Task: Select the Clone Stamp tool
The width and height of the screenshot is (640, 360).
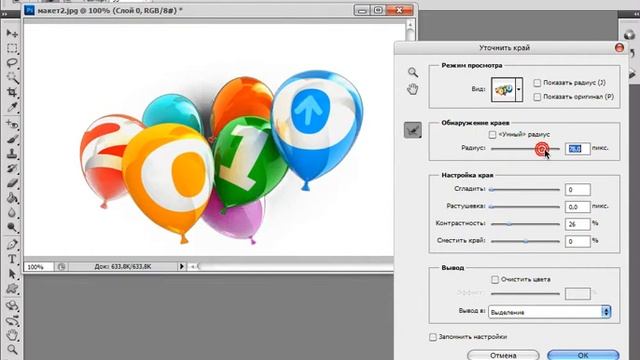Action: click(12, 153)
